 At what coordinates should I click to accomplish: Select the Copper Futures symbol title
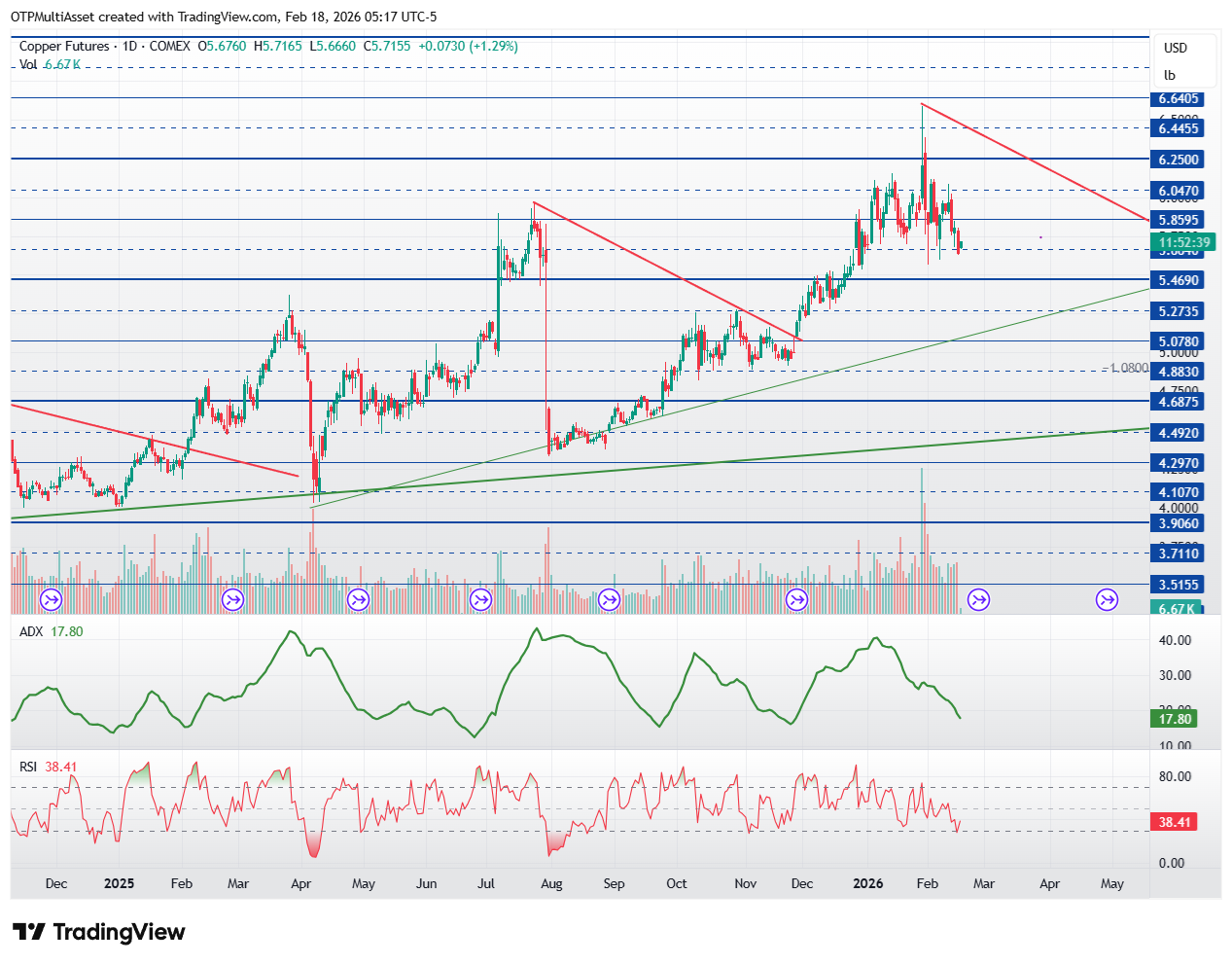pyautogui.click(x=64, y=46)
